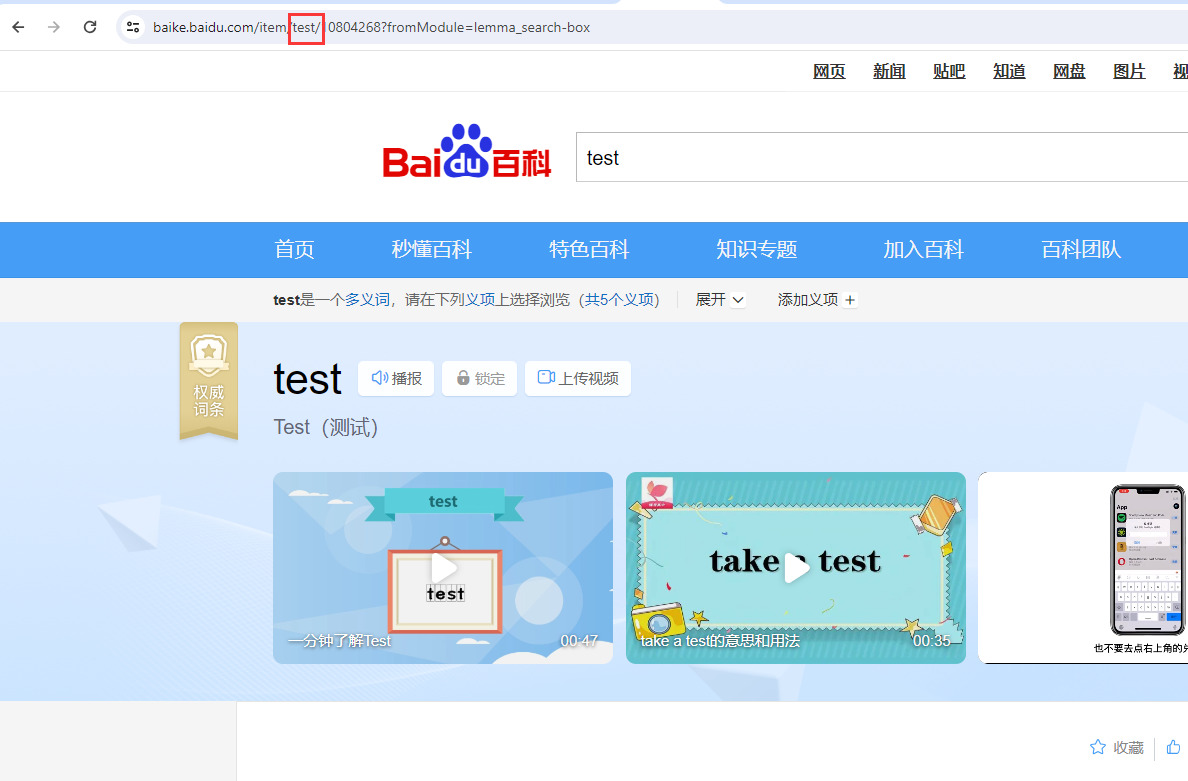Go to 首页 in blue navigation
This screenshot has height=781, width=1188.
[294, 249]
